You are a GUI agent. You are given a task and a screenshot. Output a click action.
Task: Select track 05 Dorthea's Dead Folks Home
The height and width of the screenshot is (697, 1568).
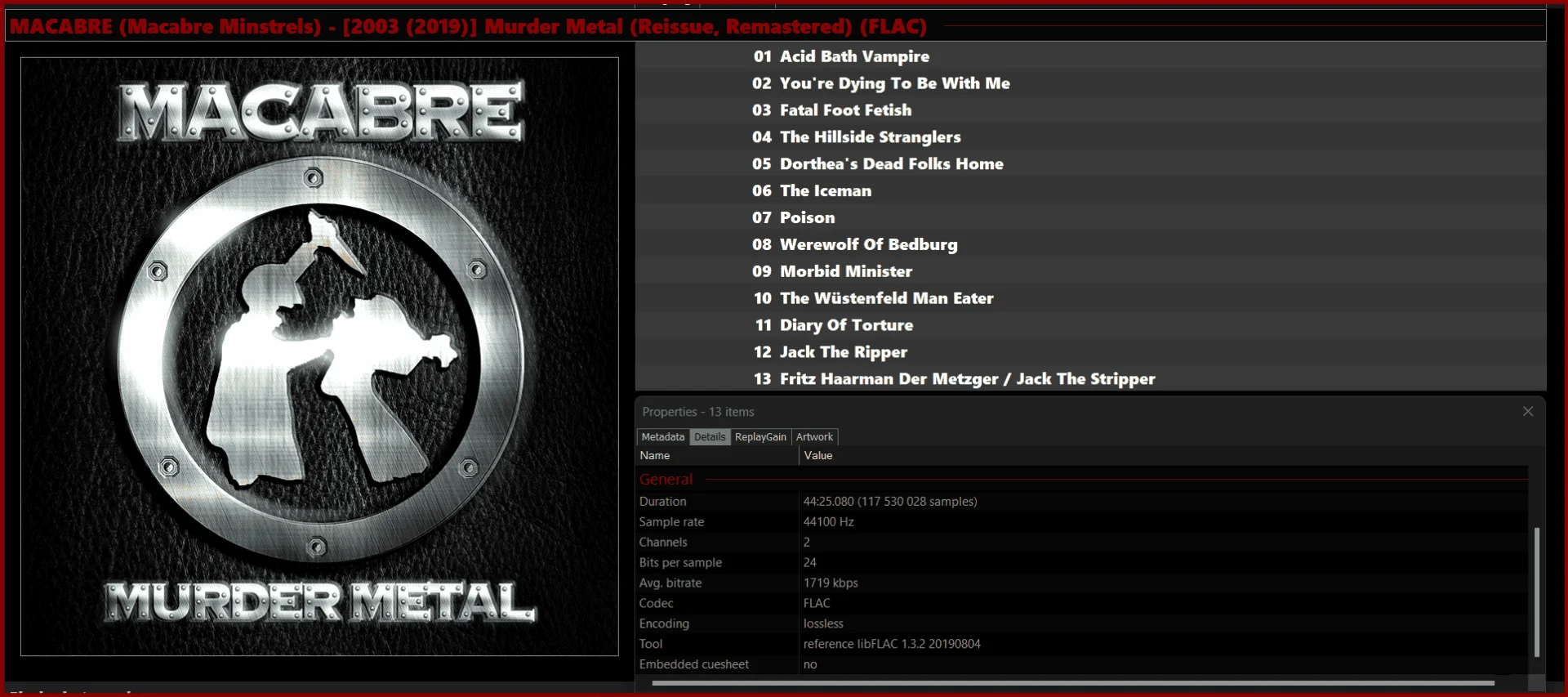1090,164
